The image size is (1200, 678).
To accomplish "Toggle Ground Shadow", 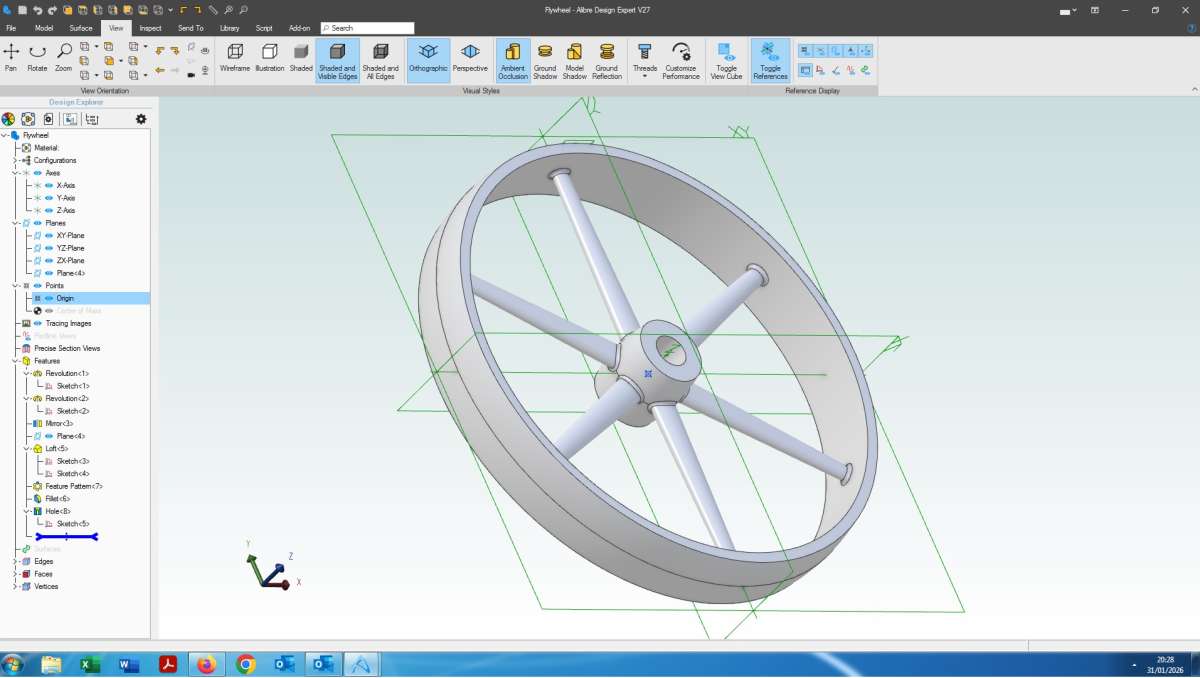I will (x=545, y=60).
